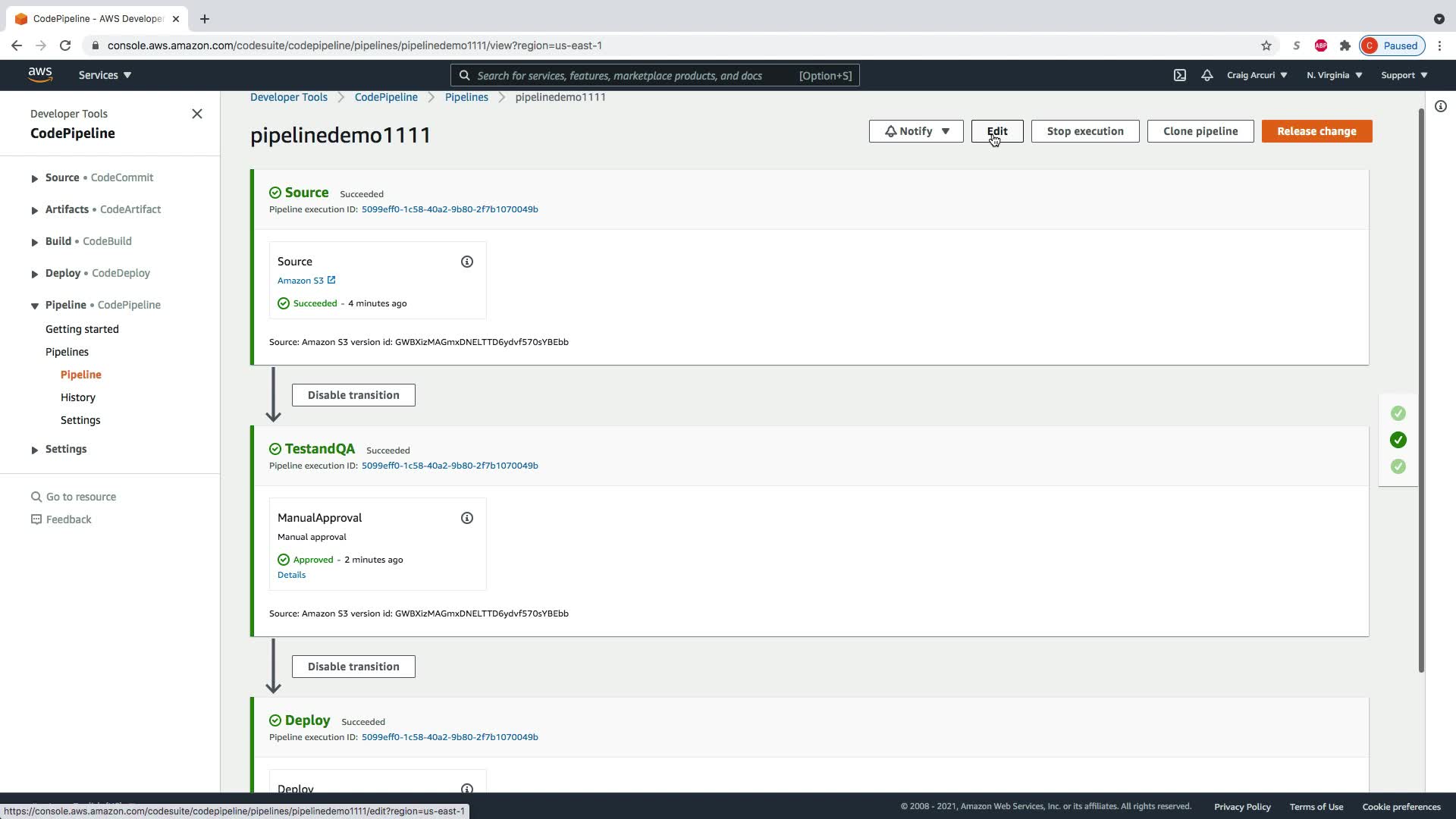Open the Services menu

[105, 75]
